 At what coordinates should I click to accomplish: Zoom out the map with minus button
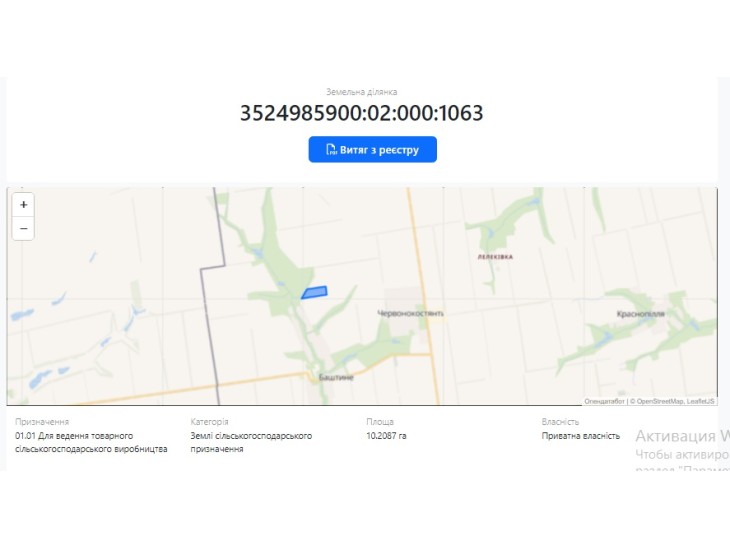click(23, 229)
